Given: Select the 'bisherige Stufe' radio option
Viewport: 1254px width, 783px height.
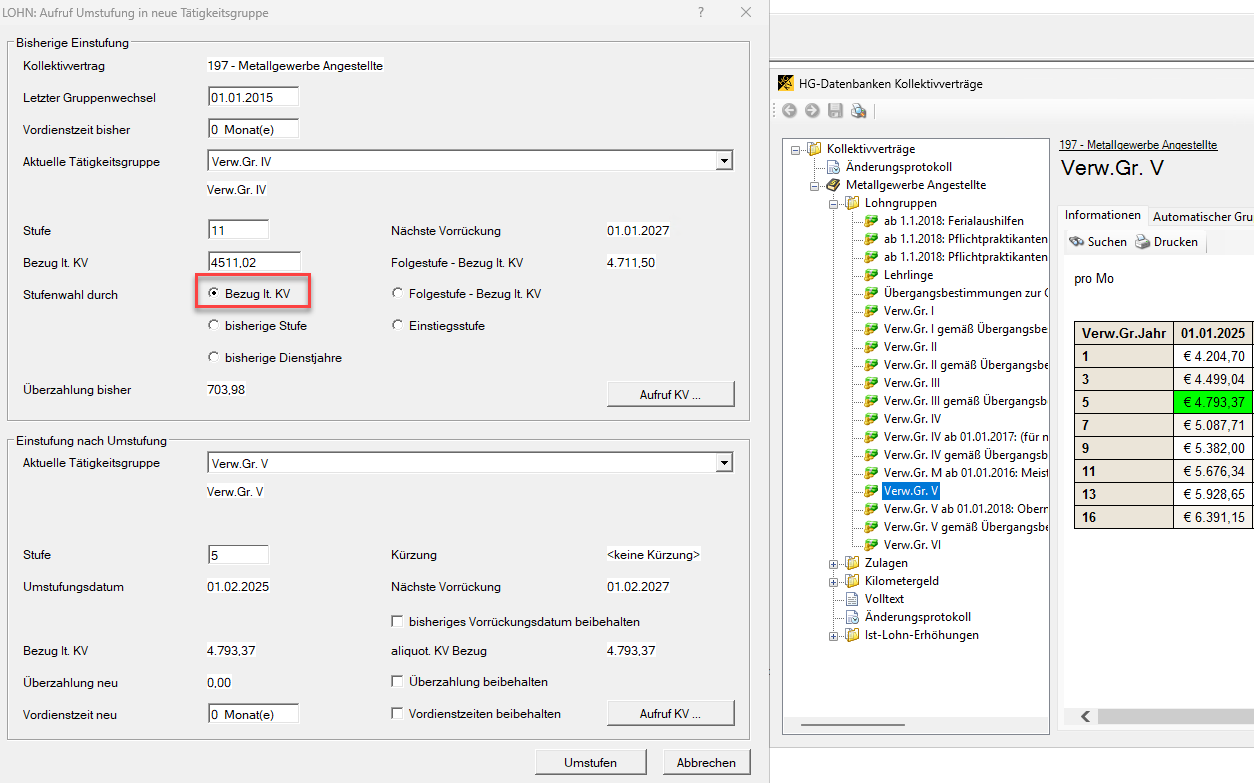Looking at the screenshot, I should tap(214, 326).
